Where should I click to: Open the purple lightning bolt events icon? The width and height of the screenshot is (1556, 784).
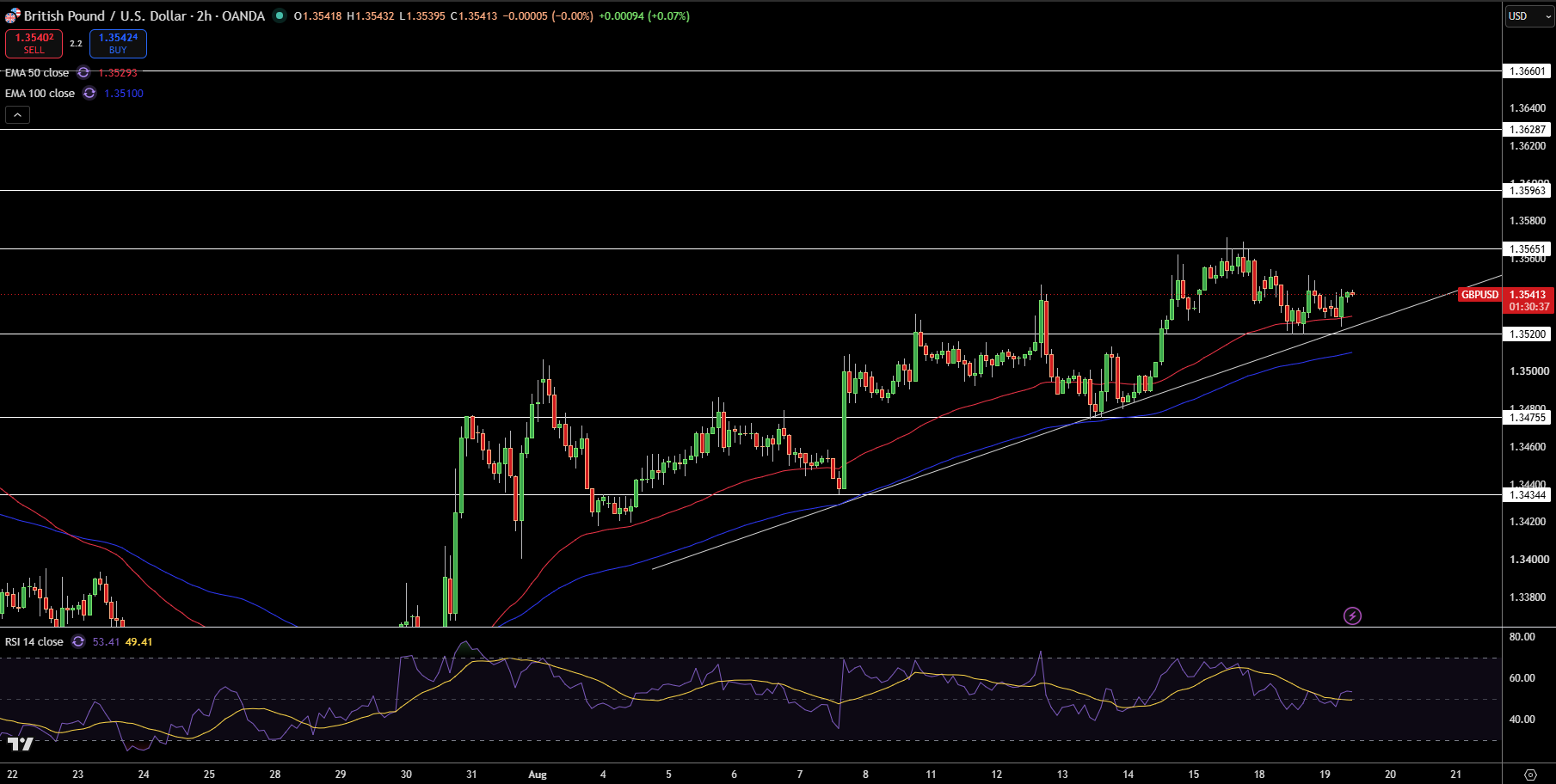click(x=1352, y=616)
